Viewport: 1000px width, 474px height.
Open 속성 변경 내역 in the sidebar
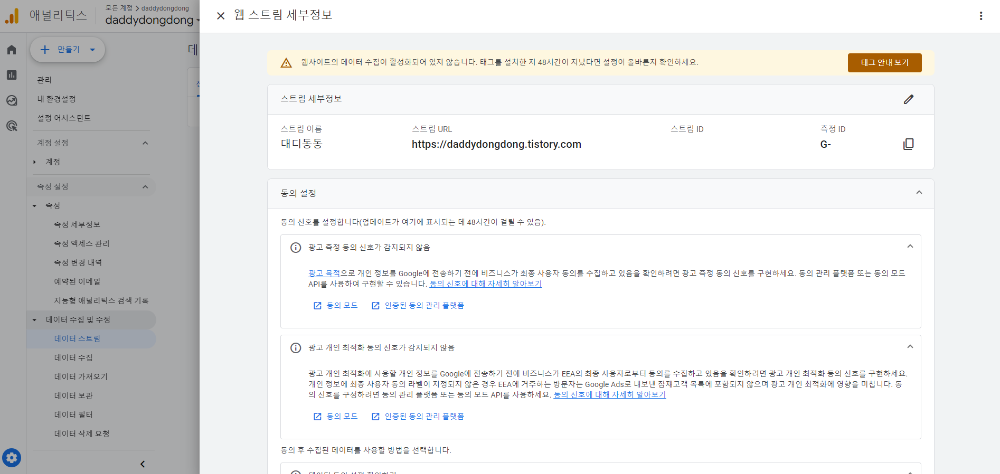(77, 262)
